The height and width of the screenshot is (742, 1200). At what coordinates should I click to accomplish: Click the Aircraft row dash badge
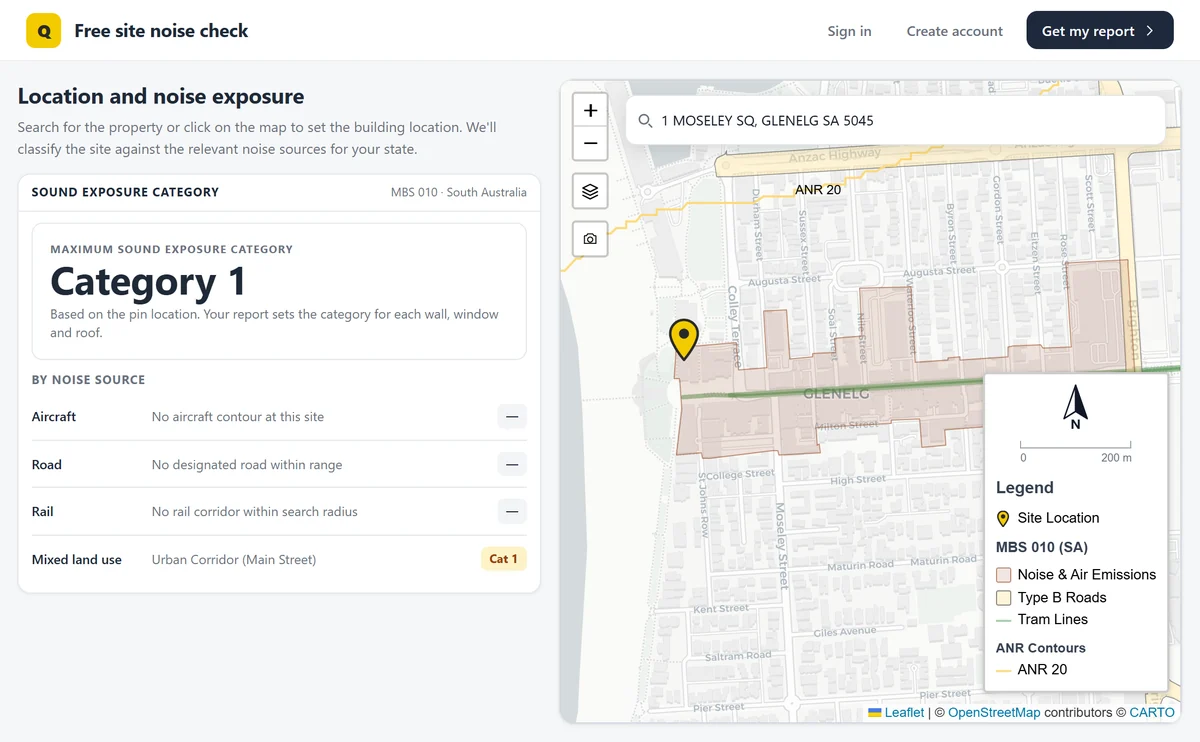512,417
